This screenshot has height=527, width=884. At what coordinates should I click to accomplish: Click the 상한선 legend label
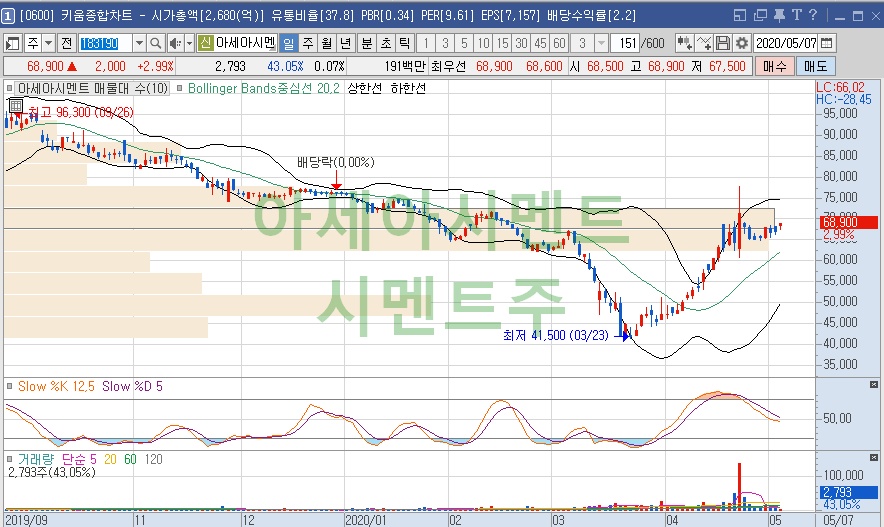pos(364,88)
